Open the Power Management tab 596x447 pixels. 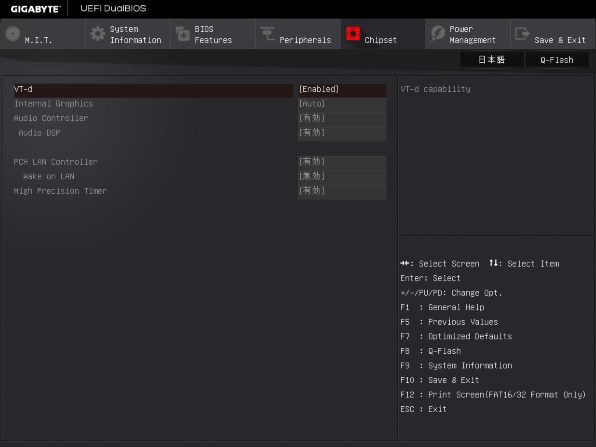click(x=468, y=34)
